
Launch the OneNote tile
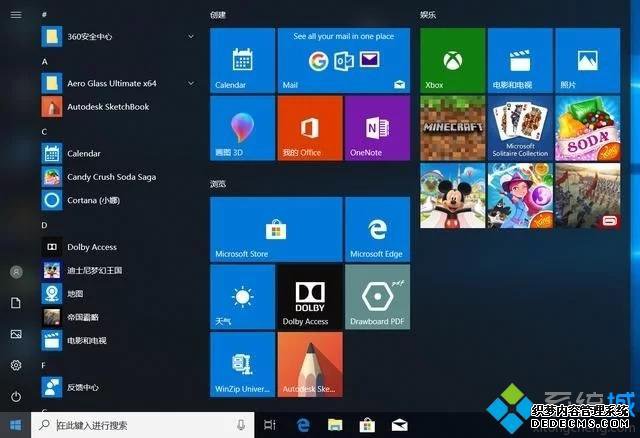click(378, 128)
